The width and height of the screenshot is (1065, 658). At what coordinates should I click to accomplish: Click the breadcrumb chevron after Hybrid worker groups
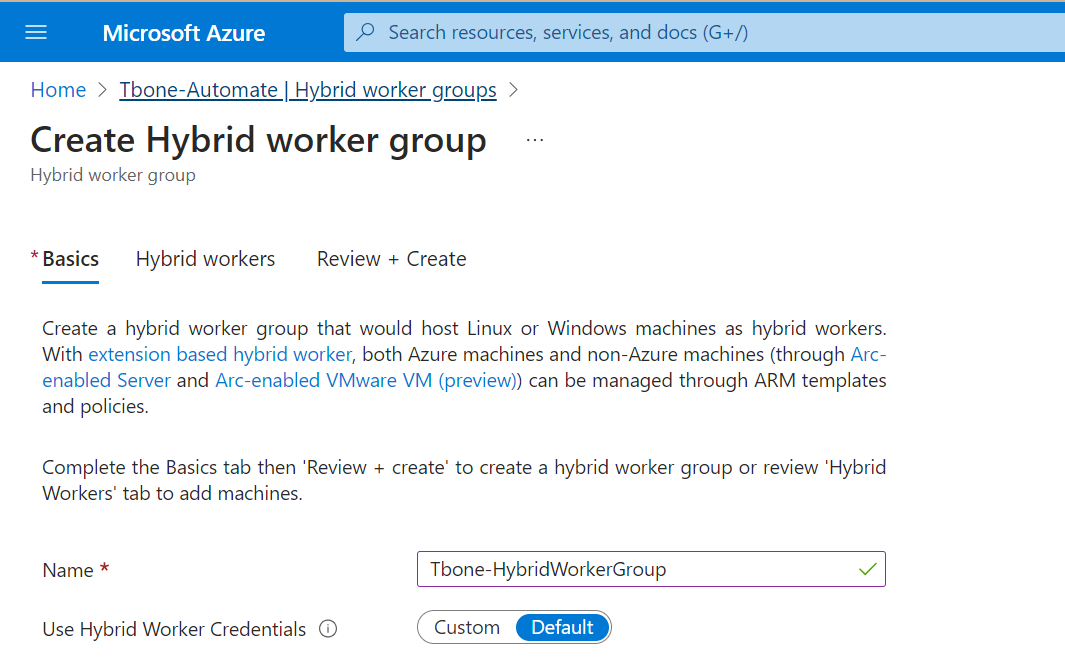pyautogui.click(x=513, y=89)
